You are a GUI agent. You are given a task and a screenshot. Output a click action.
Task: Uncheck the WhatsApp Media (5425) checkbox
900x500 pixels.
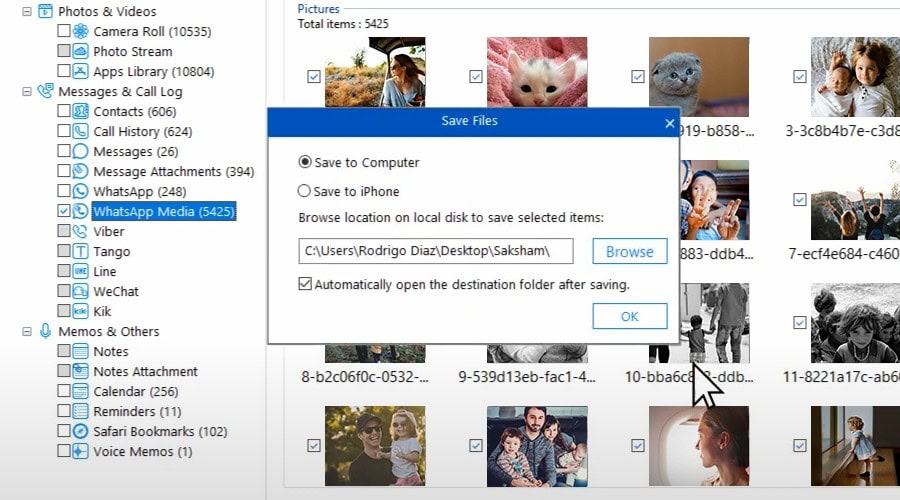point(64,211)
